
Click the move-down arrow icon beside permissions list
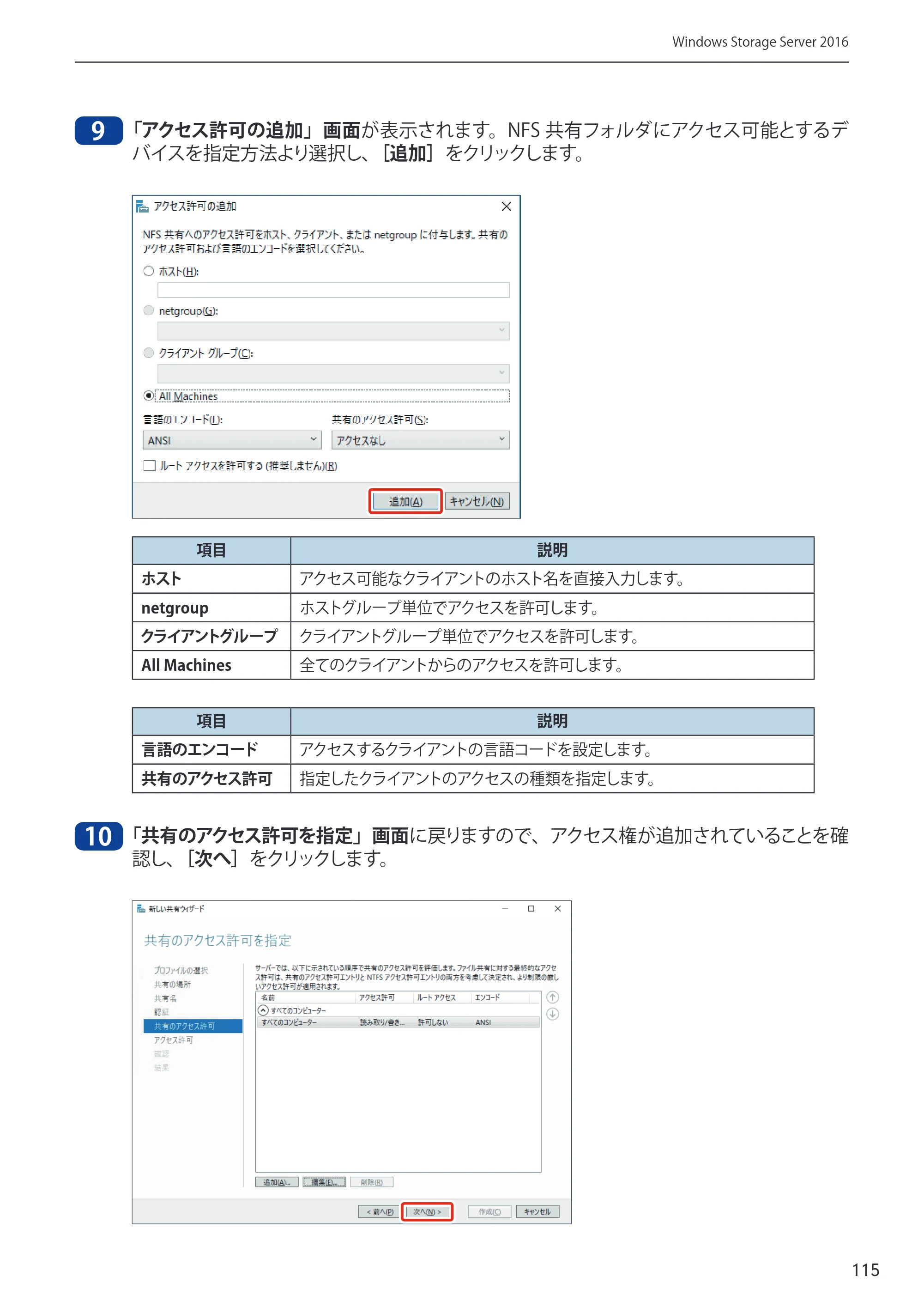point(552,1014)
